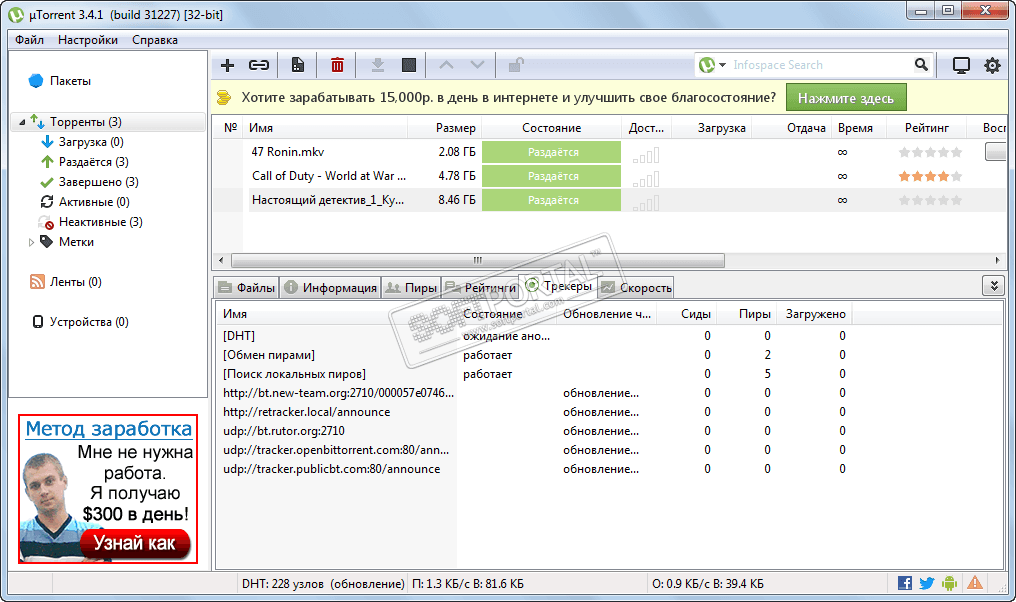Click the Twitter bird icon in status bar
The image size is (1016, 602).
[x=927, y=583]
